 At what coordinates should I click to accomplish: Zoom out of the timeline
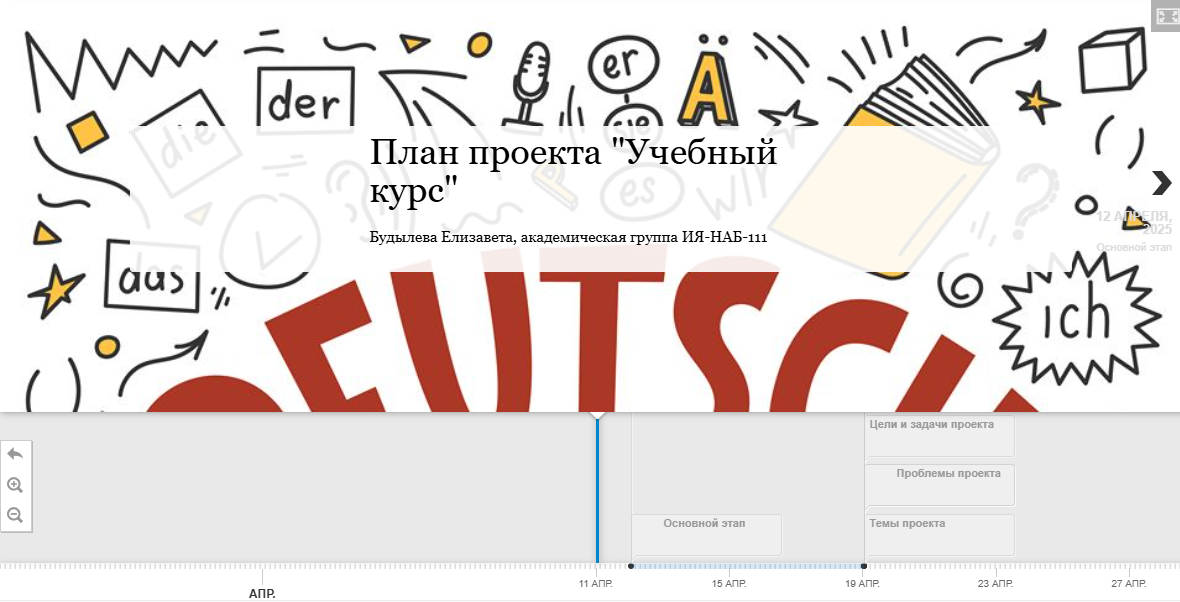tap(15, 515)
